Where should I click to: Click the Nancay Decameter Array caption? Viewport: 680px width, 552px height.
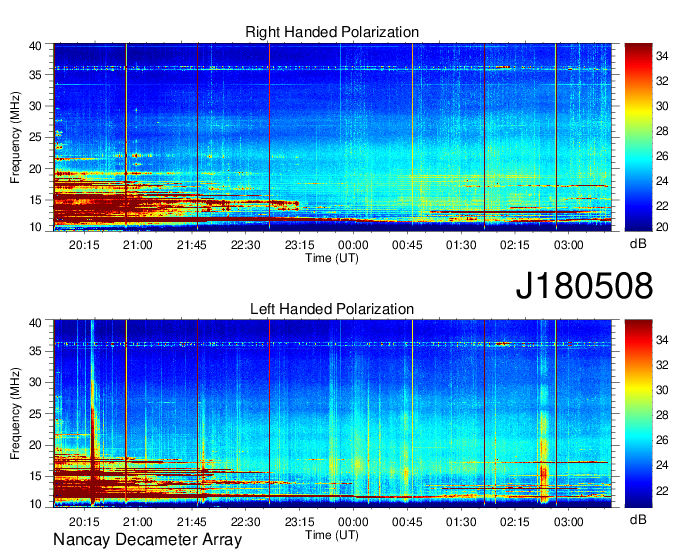(147, 540)
